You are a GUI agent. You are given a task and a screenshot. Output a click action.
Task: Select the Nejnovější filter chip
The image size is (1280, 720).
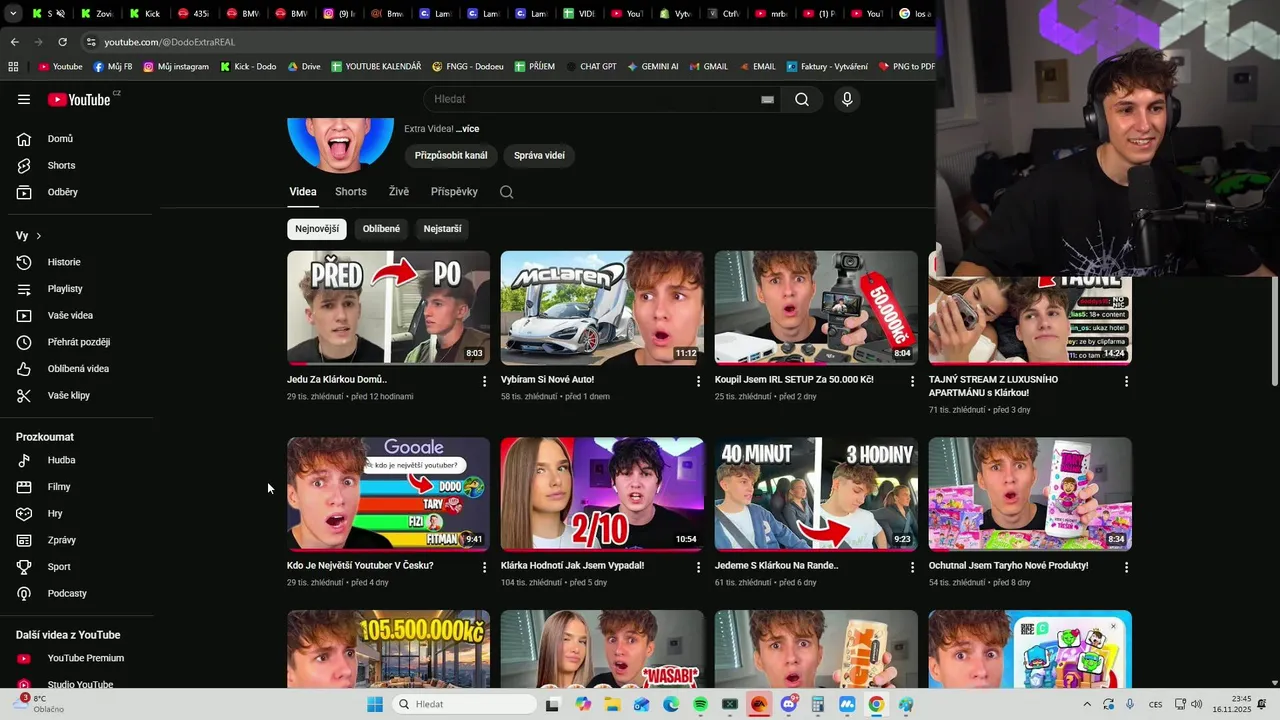pos(317,229)
